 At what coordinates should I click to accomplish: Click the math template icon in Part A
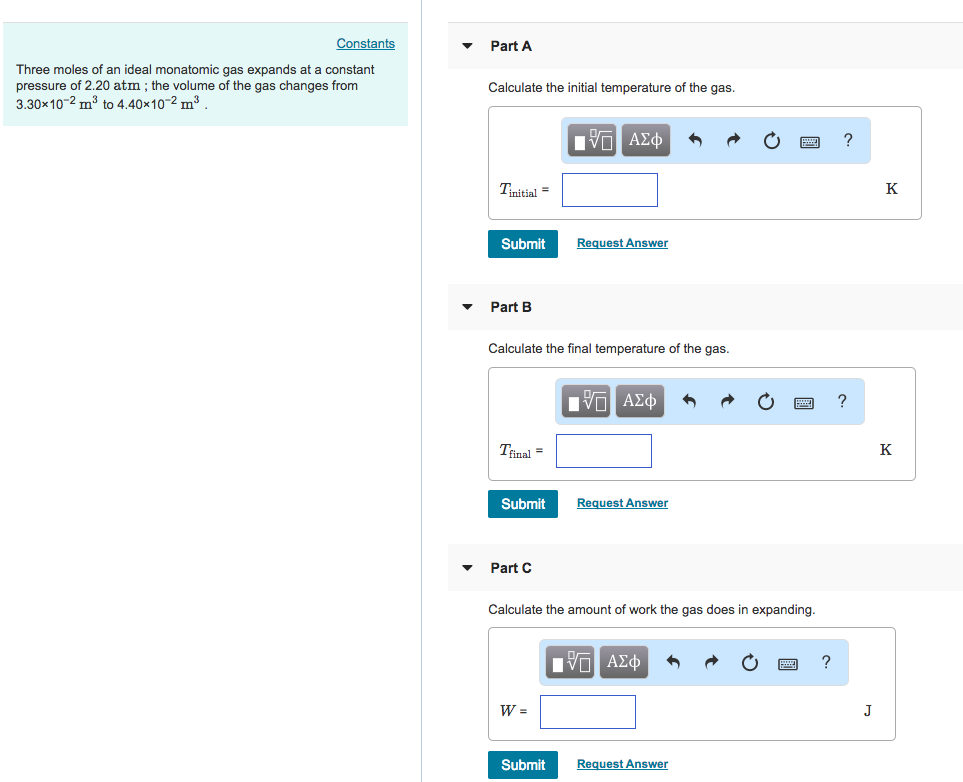[x=594, y=141]
